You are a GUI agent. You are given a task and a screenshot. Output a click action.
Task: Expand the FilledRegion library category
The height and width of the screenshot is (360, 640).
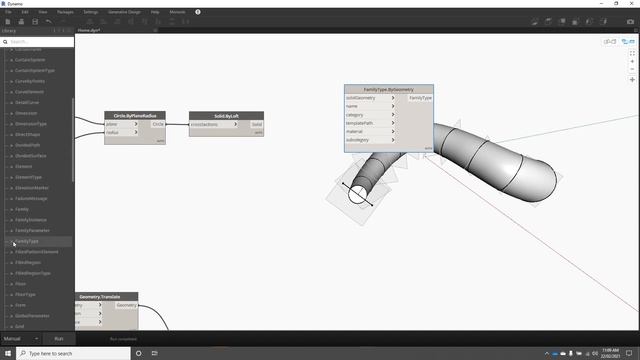[11, 262]
